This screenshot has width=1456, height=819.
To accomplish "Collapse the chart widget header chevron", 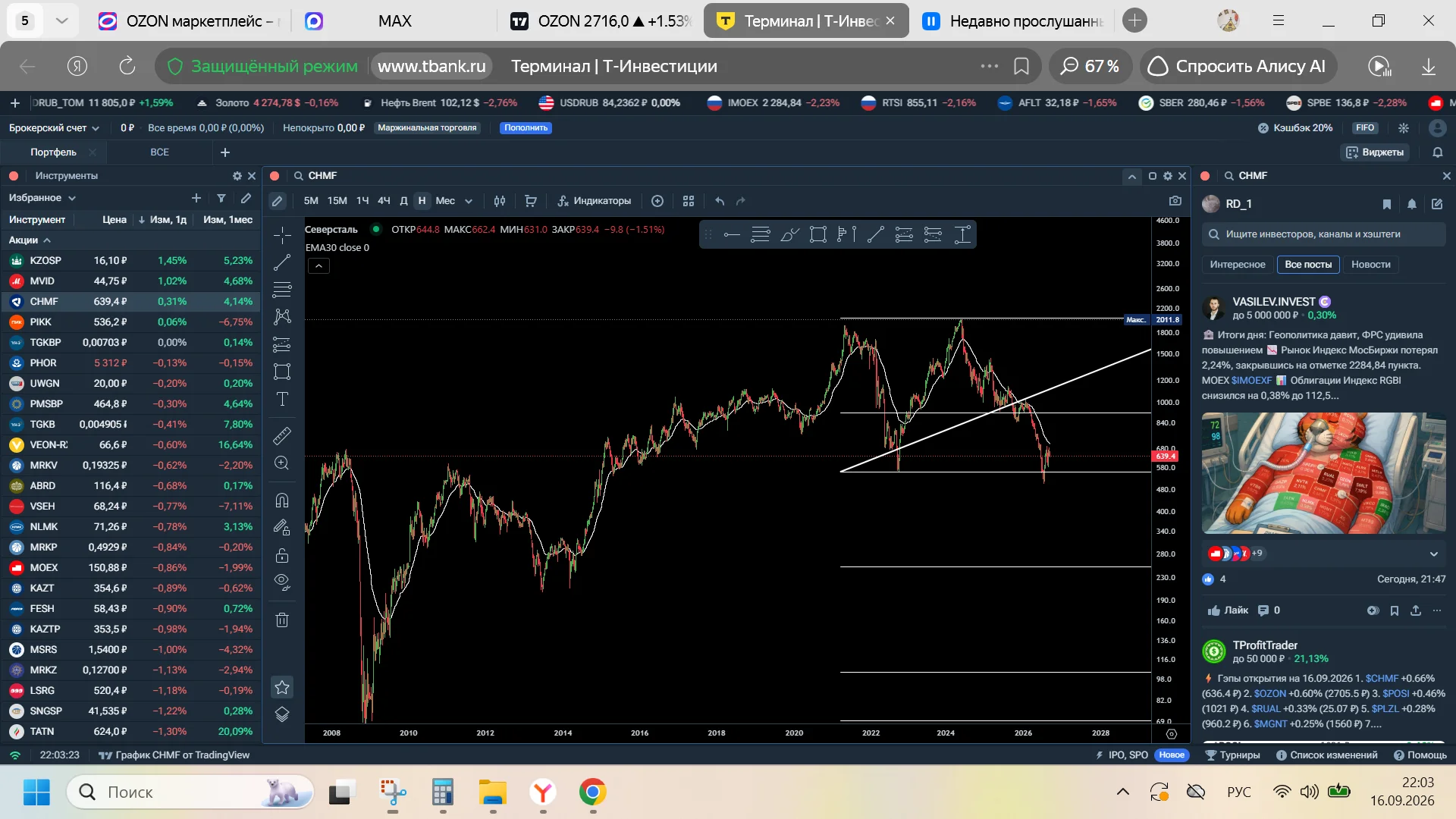I will tap(1131, 176).
